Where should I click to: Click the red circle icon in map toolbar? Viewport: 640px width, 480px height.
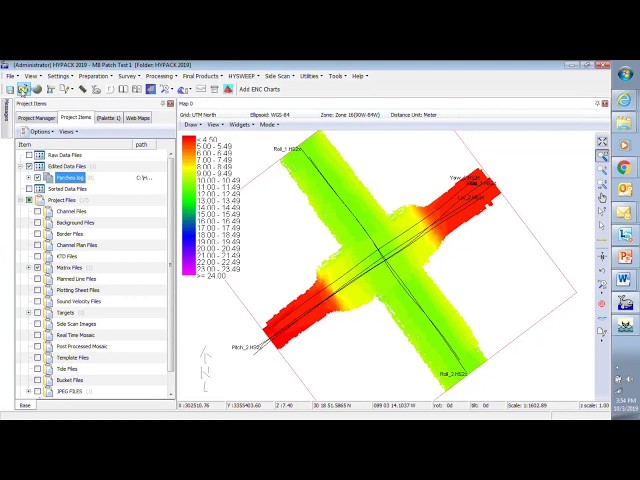point(602,304)
